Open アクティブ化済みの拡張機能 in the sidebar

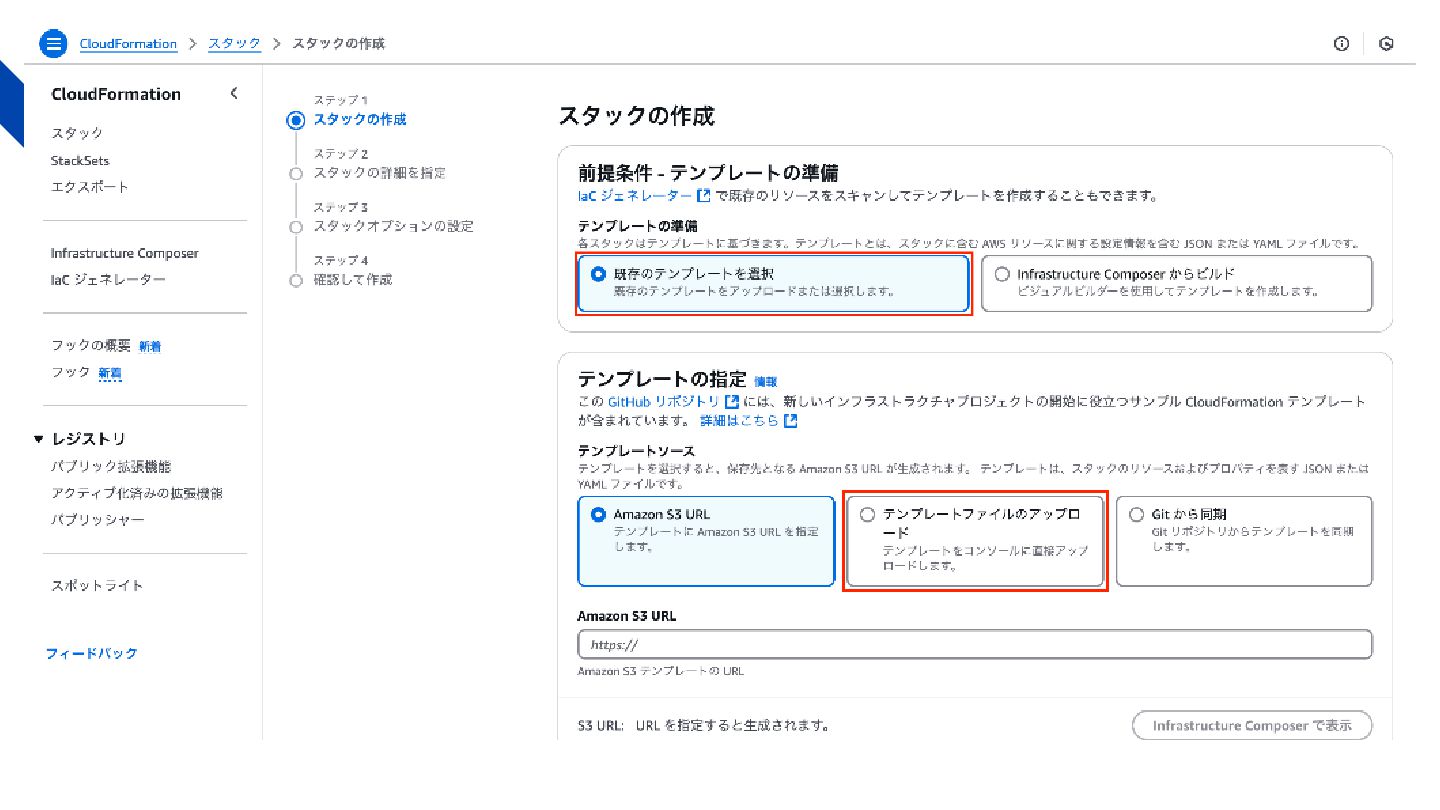tap(137, 493)
